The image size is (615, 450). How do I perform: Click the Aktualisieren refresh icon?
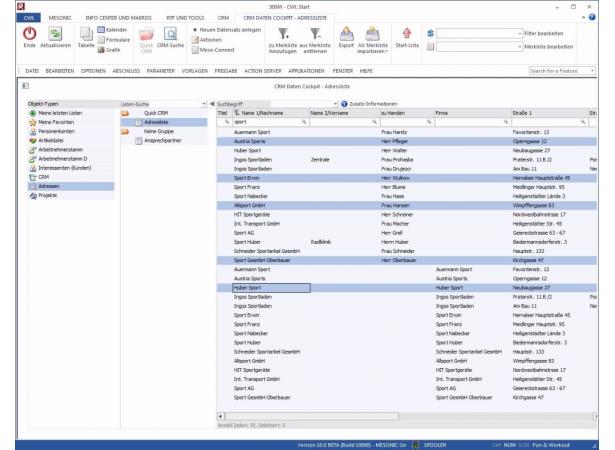coord(55,34)
